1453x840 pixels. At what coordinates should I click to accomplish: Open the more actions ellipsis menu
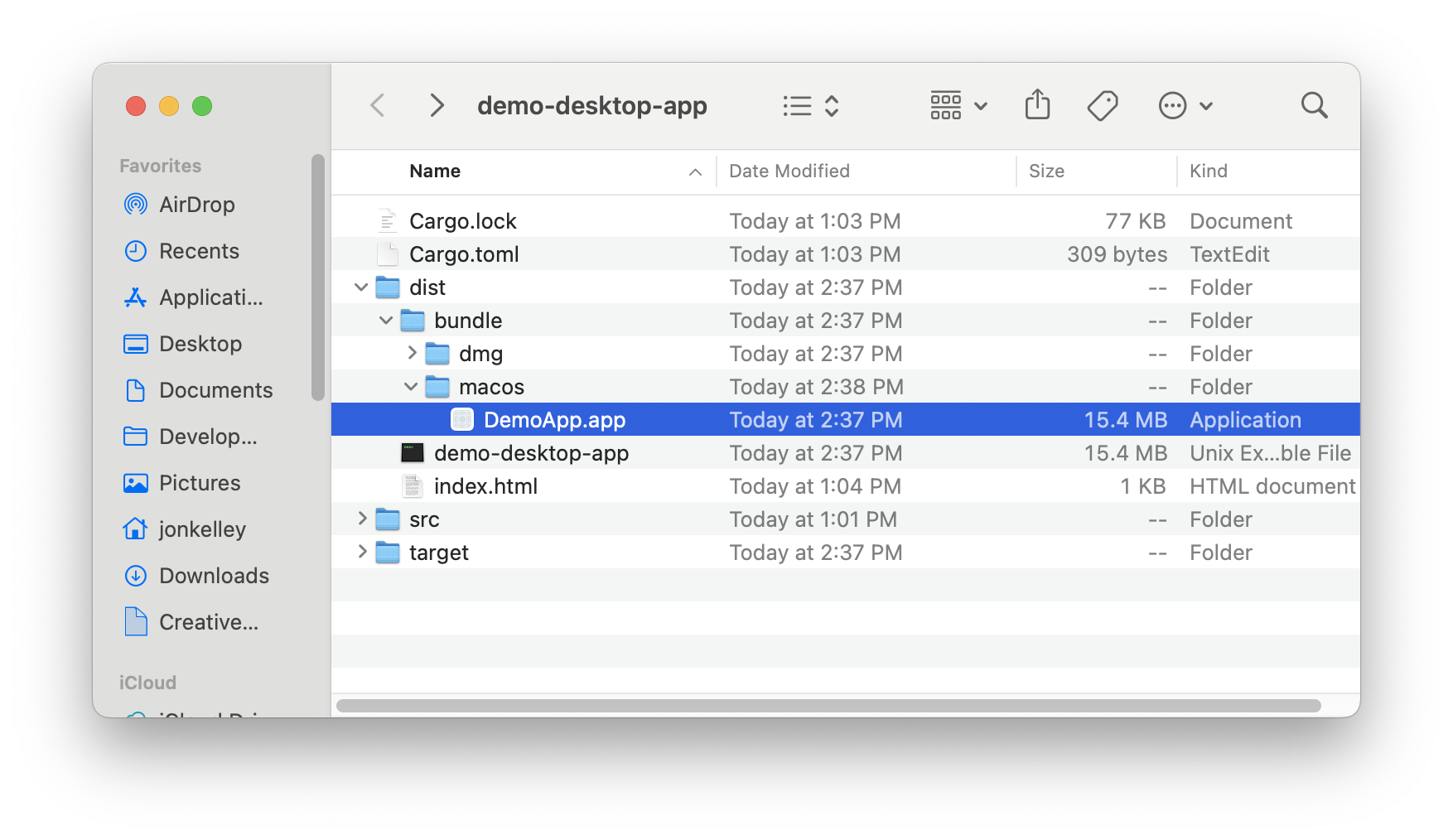(x=1172, y=105)
